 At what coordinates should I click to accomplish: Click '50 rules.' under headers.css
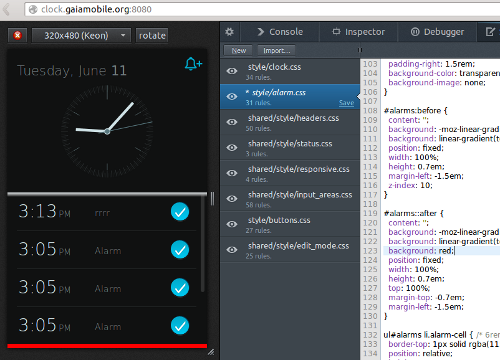coord(258,129)
